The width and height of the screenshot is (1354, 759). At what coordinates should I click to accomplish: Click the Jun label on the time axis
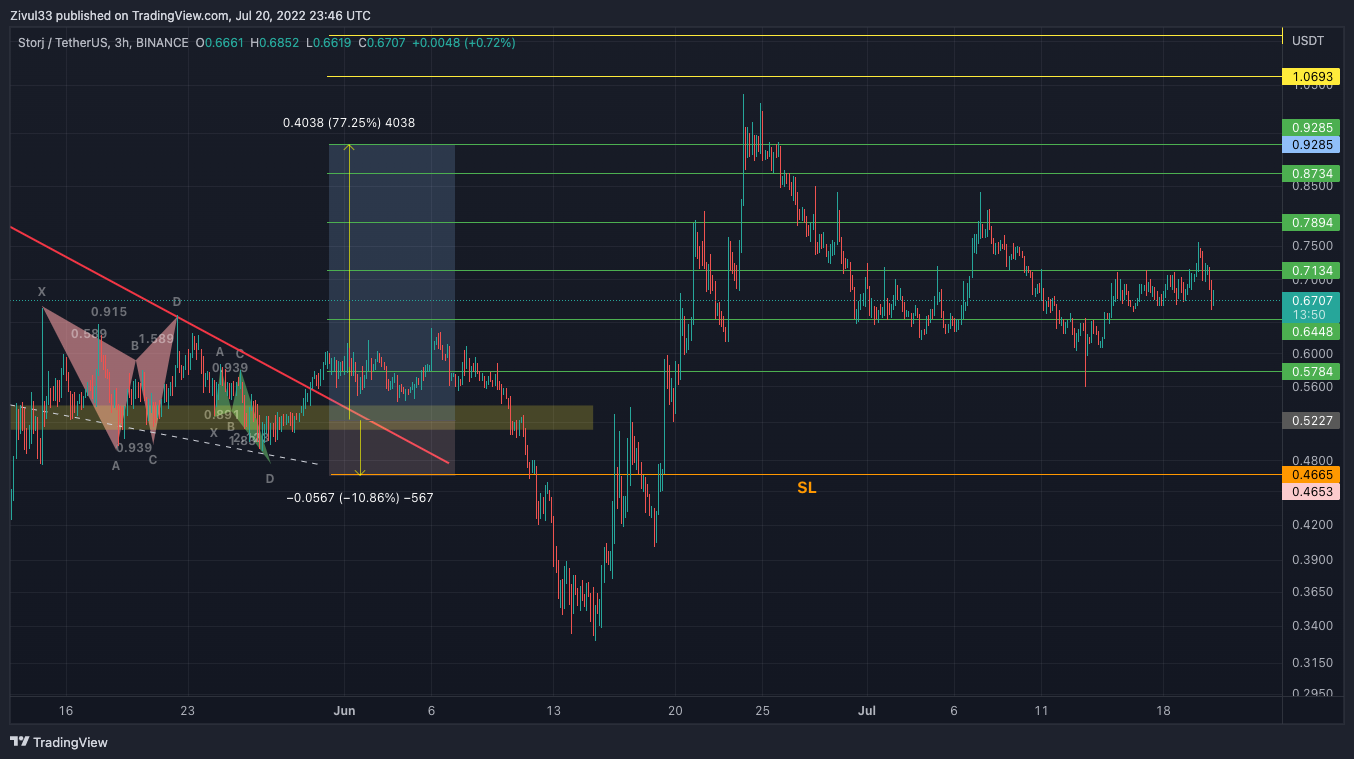pos(344,711)
